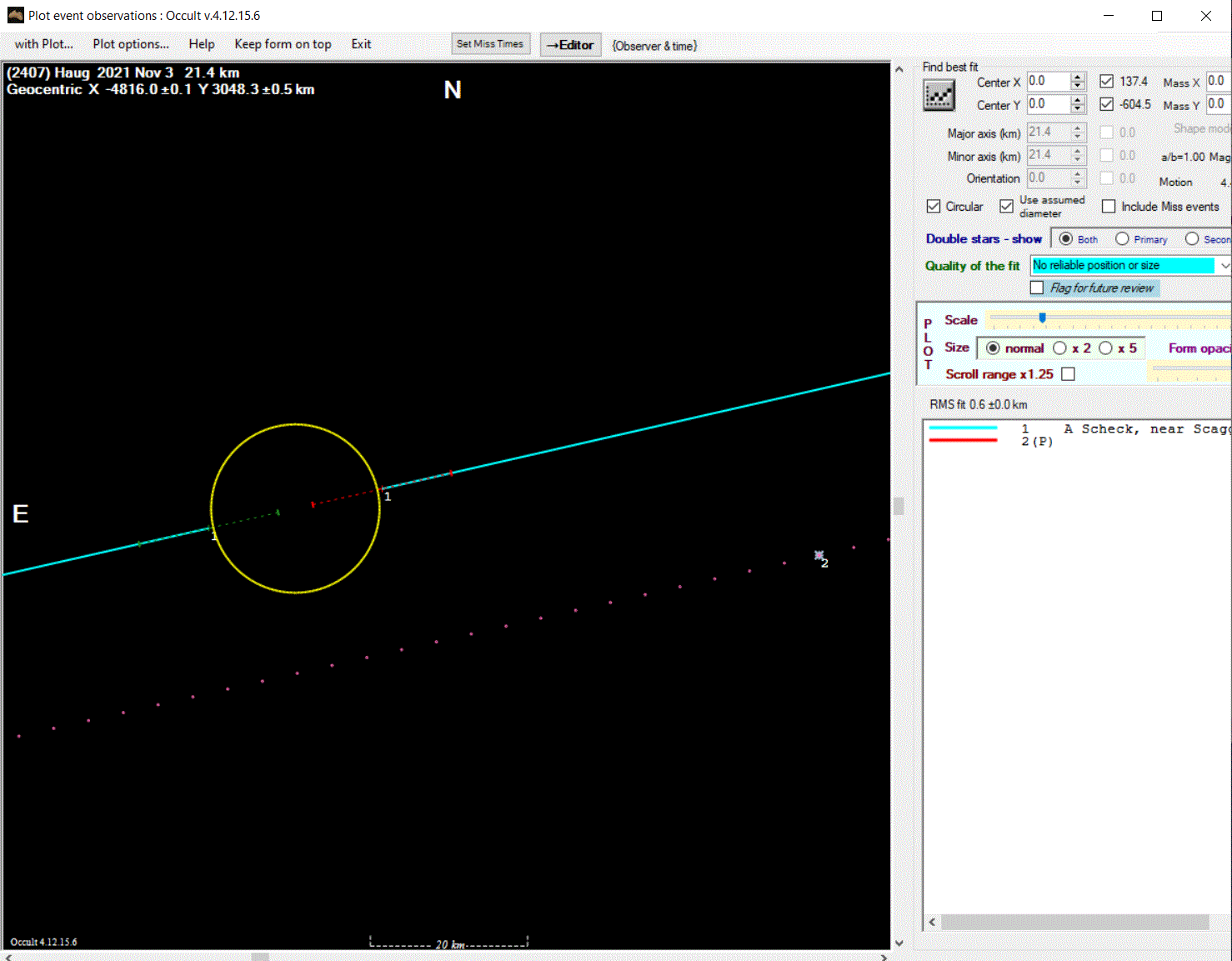Open the 'with Plot...' menu
This screenshot has width=1232, height=961.
43,44
